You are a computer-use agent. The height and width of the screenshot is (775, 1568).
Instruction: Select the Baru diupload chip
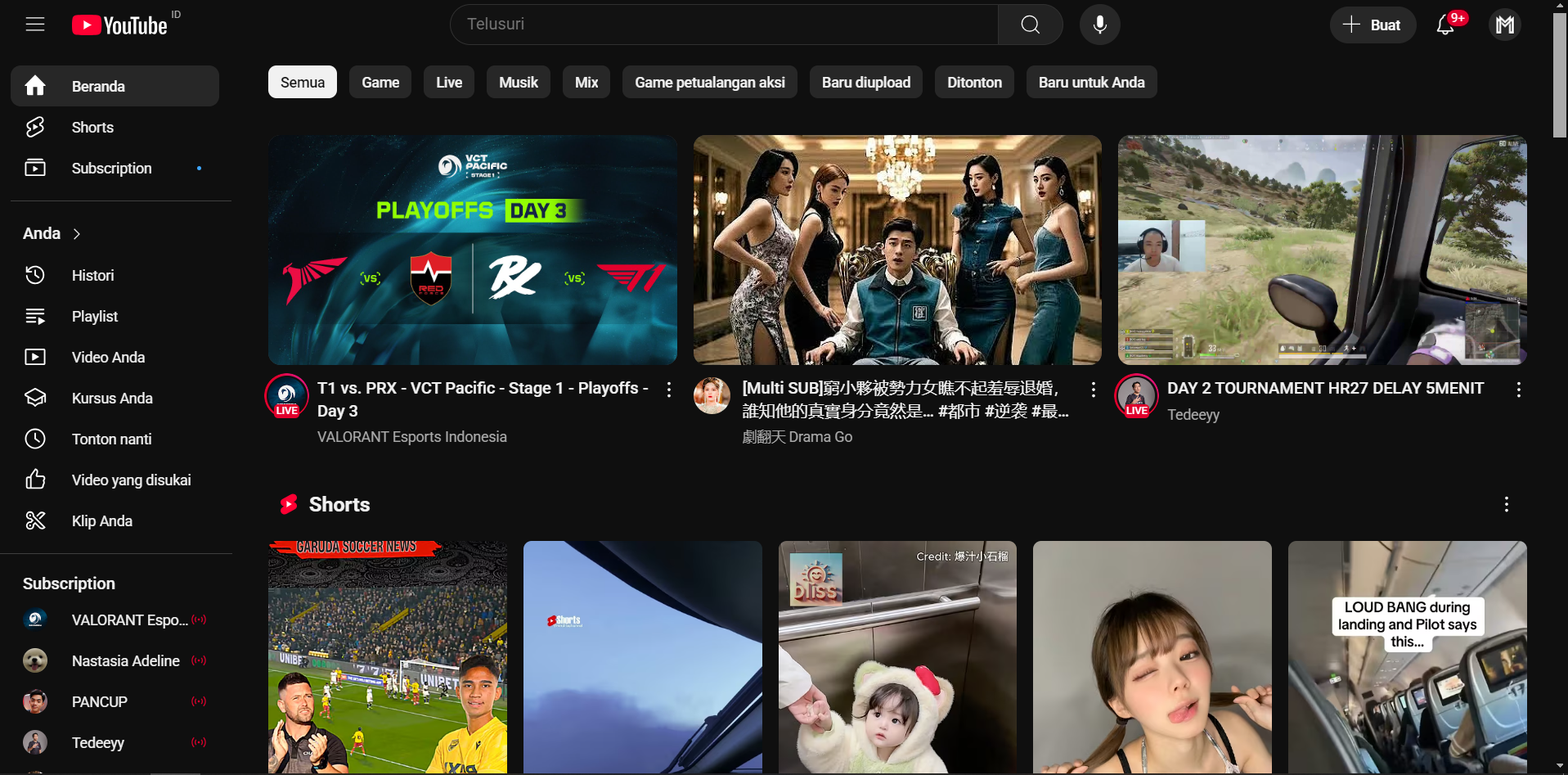tap(866, 82)
